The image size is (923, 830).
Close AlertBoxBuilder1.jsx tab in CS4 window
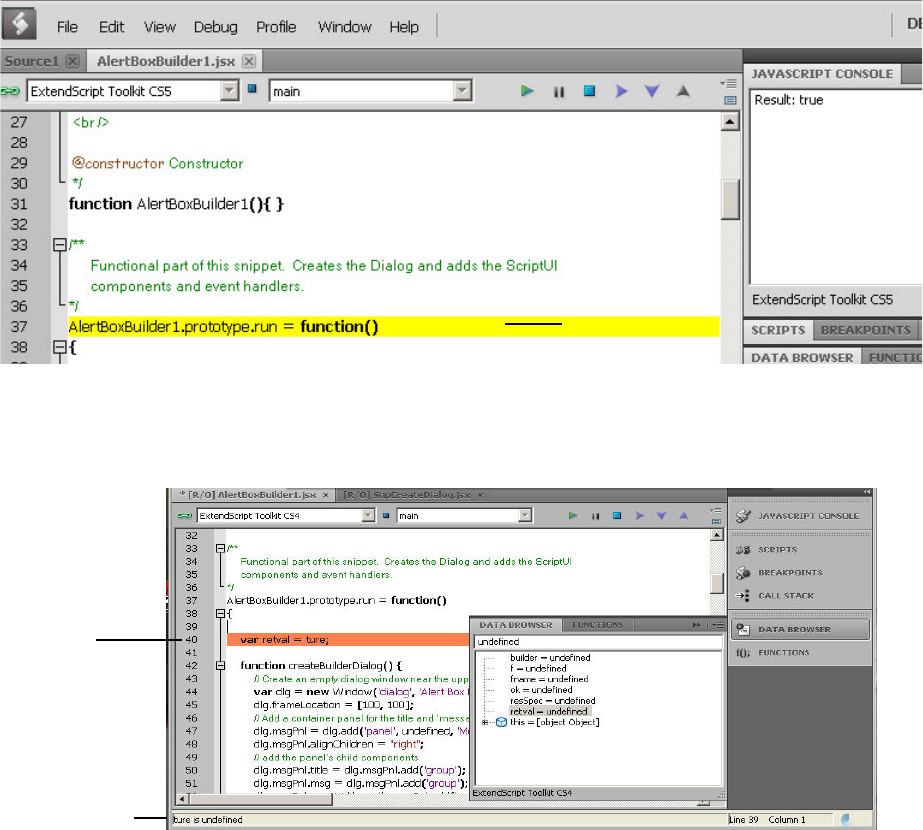tap(326, 495)
